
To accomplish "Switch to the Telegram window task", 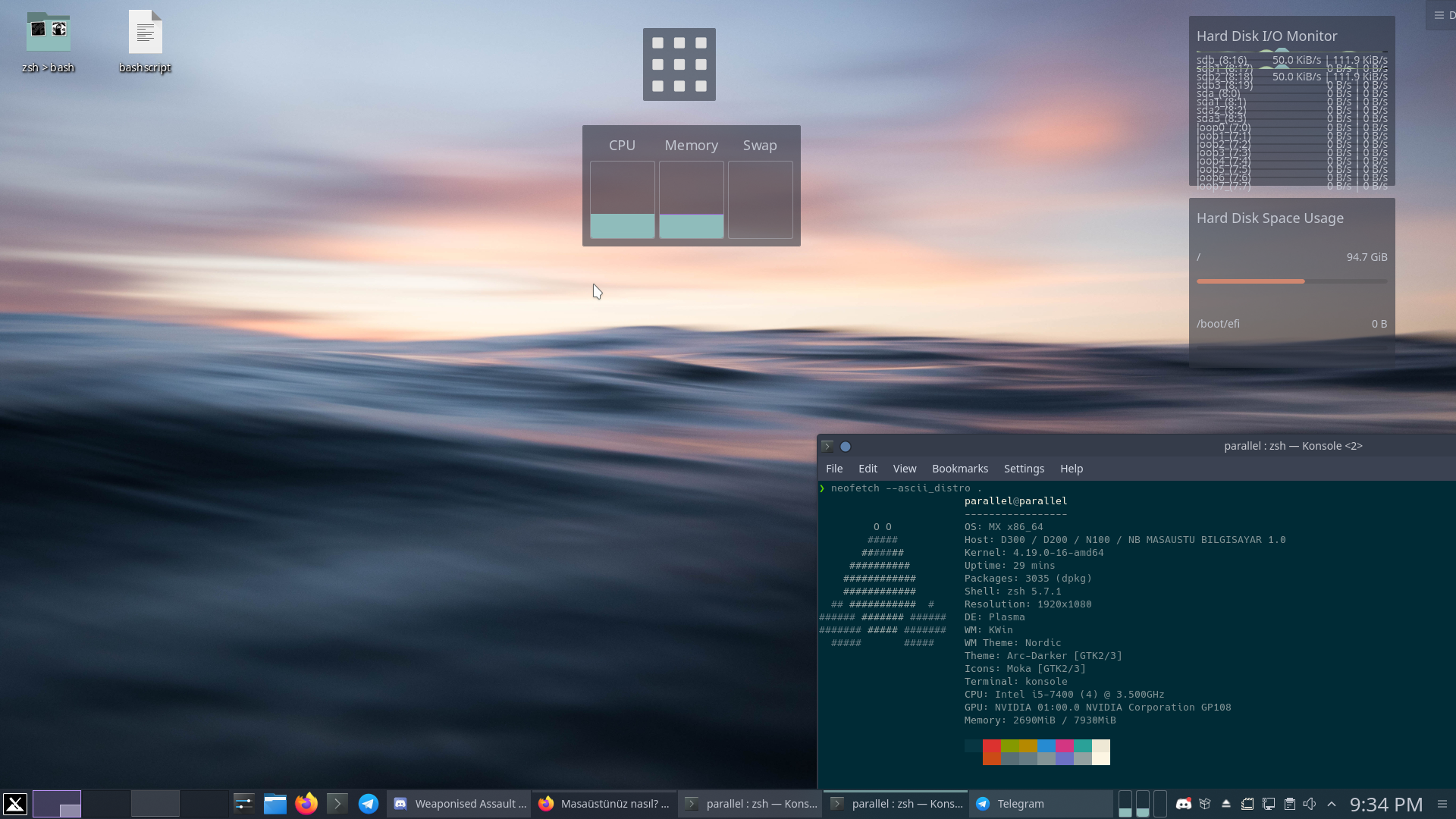I will point(1041,804).
